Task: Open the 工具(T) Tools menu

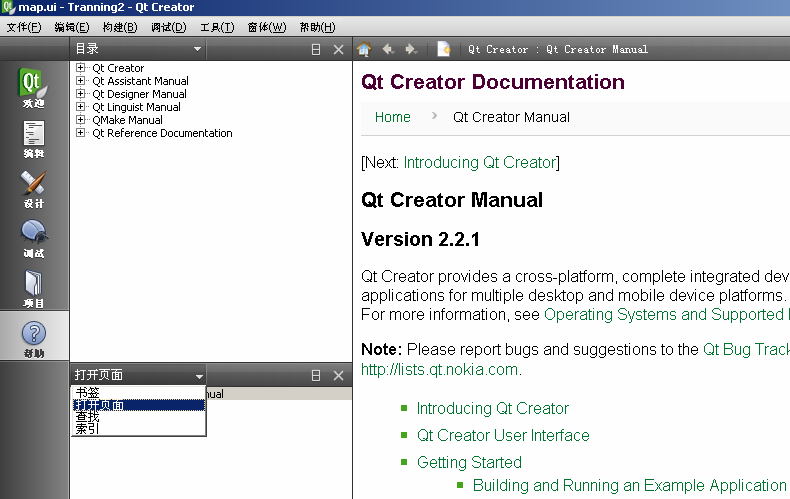Action: tap(217, 27)
